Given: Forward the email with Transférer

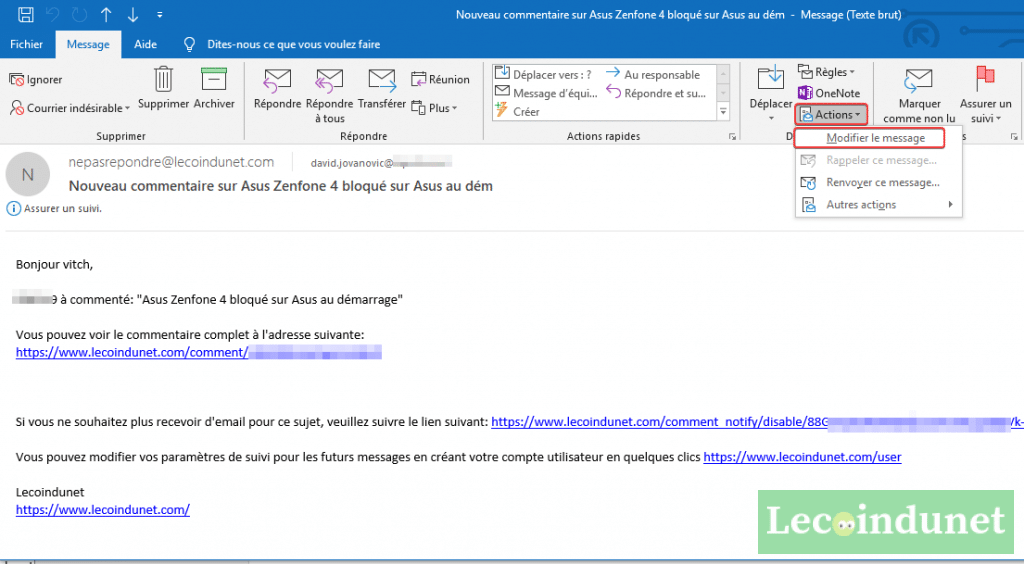Looking at the screenshot, I should coord(381,80).
